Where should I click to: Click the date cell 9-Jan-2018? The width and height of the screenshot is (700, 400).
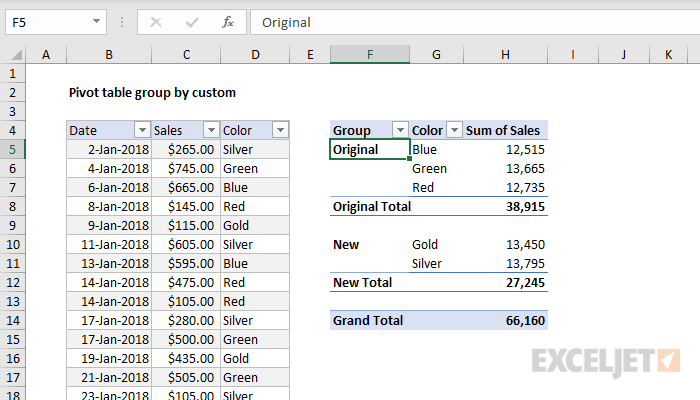(x=109, y=225)
